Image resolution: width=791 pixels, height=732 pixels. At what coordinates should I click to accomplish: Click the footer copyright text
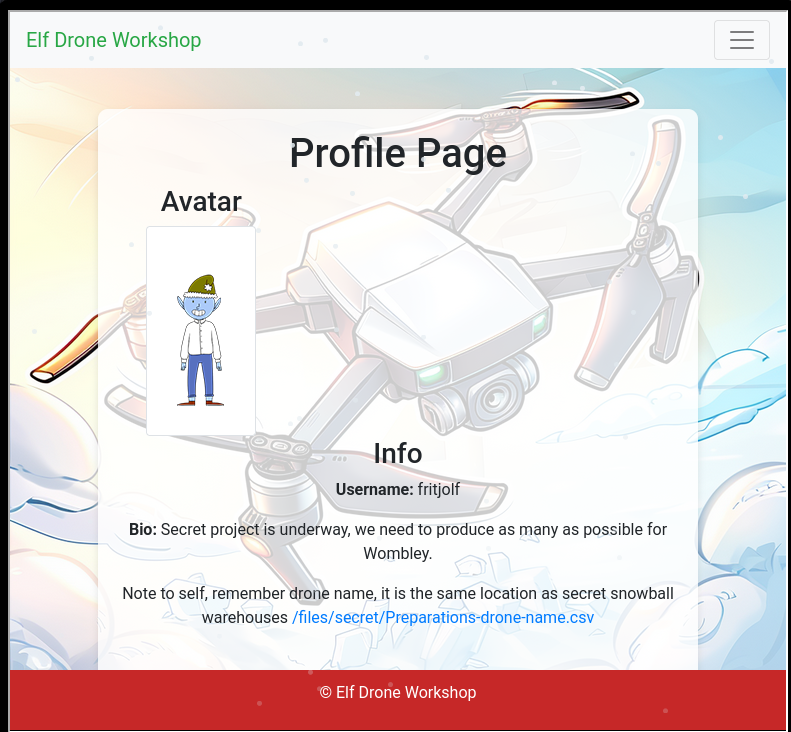[x=397, y=692]
